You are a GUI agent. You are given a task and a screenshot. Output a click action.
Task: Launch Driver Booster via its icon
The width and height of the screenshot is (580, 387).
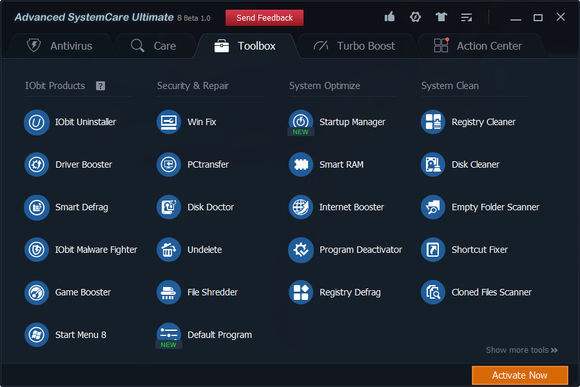37,165
